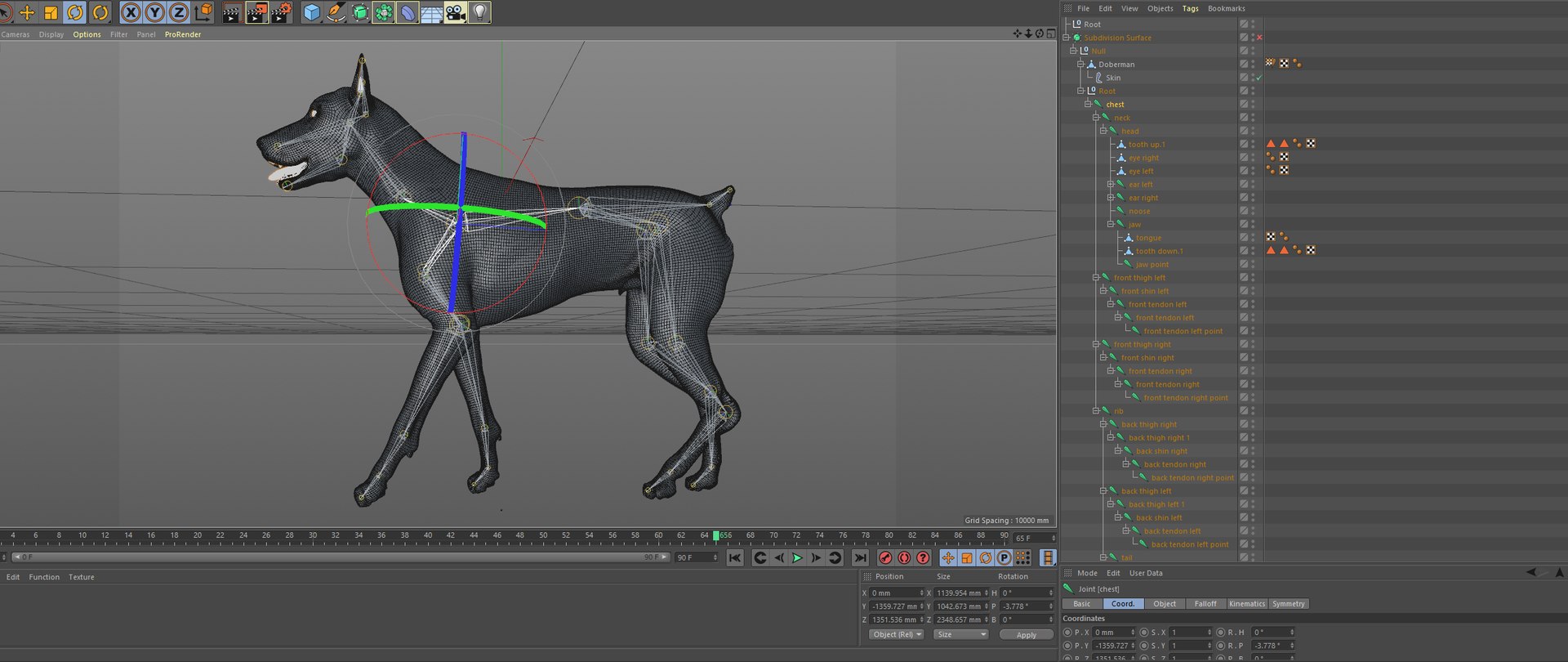Toggle the green check on Skin
This screenshot has width=1568, height=662.
1259,78
